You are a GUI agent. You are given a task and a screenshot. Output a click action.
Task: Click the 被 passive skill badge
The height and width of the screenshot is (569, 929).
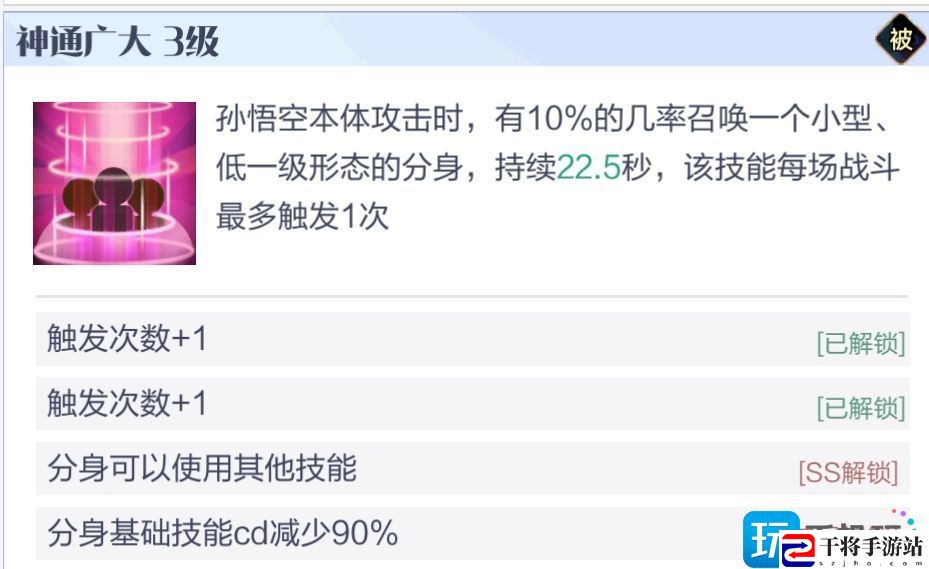click(901, 40)
